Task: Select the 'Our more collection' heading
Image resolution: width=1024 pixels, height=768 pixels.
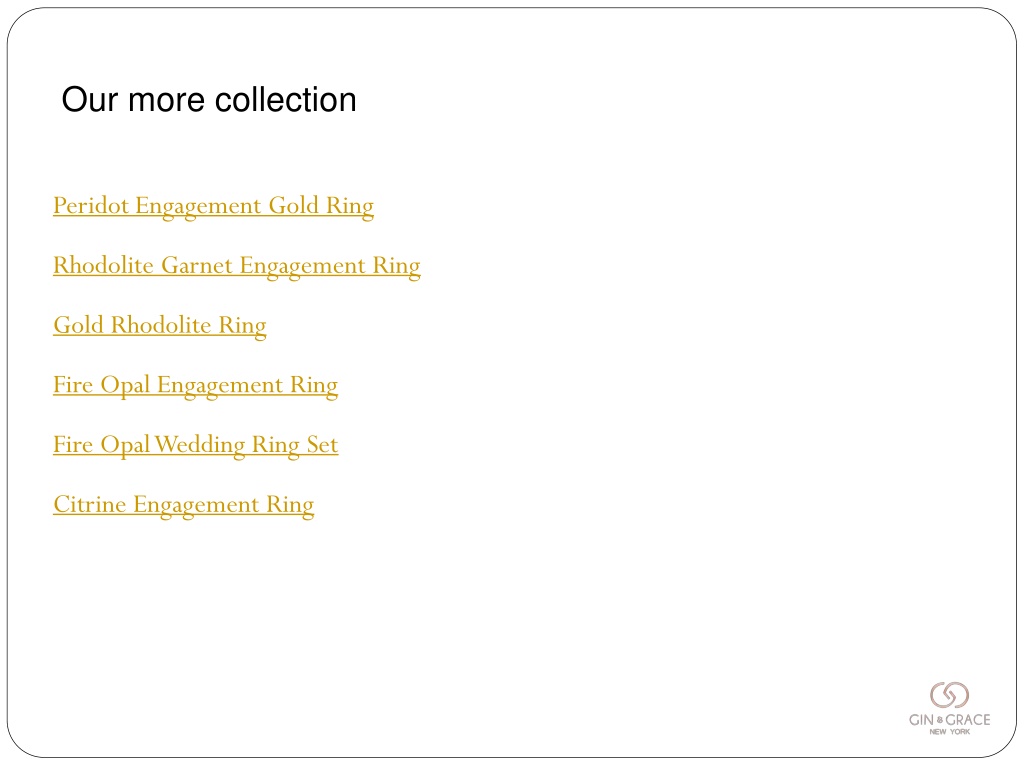Action: tap(209, 100)
